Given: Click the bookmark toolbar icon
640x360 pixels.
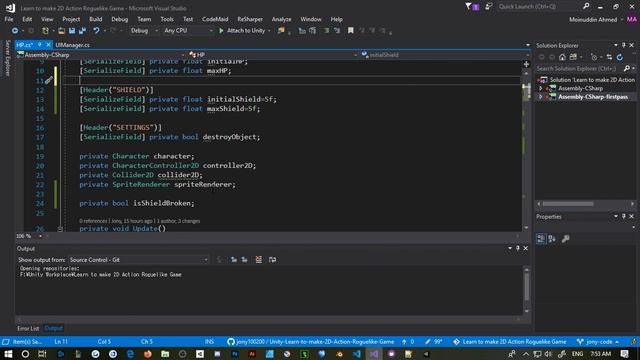Looking at the screenshot, I should [351, 31].
